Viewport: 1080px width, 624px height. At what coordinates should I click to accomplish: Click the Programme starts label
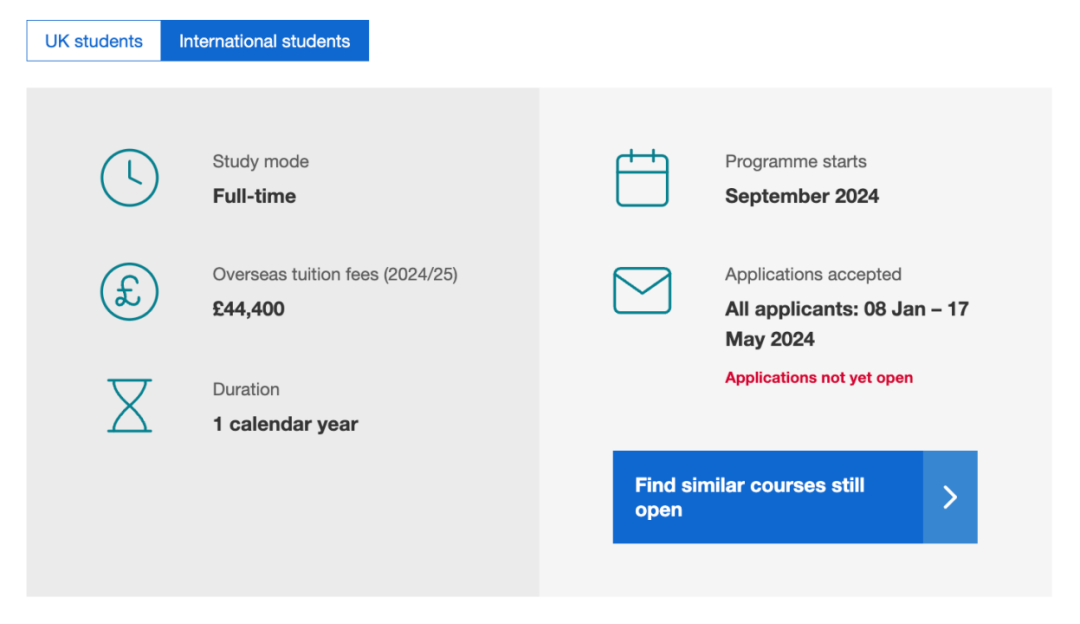796,161
